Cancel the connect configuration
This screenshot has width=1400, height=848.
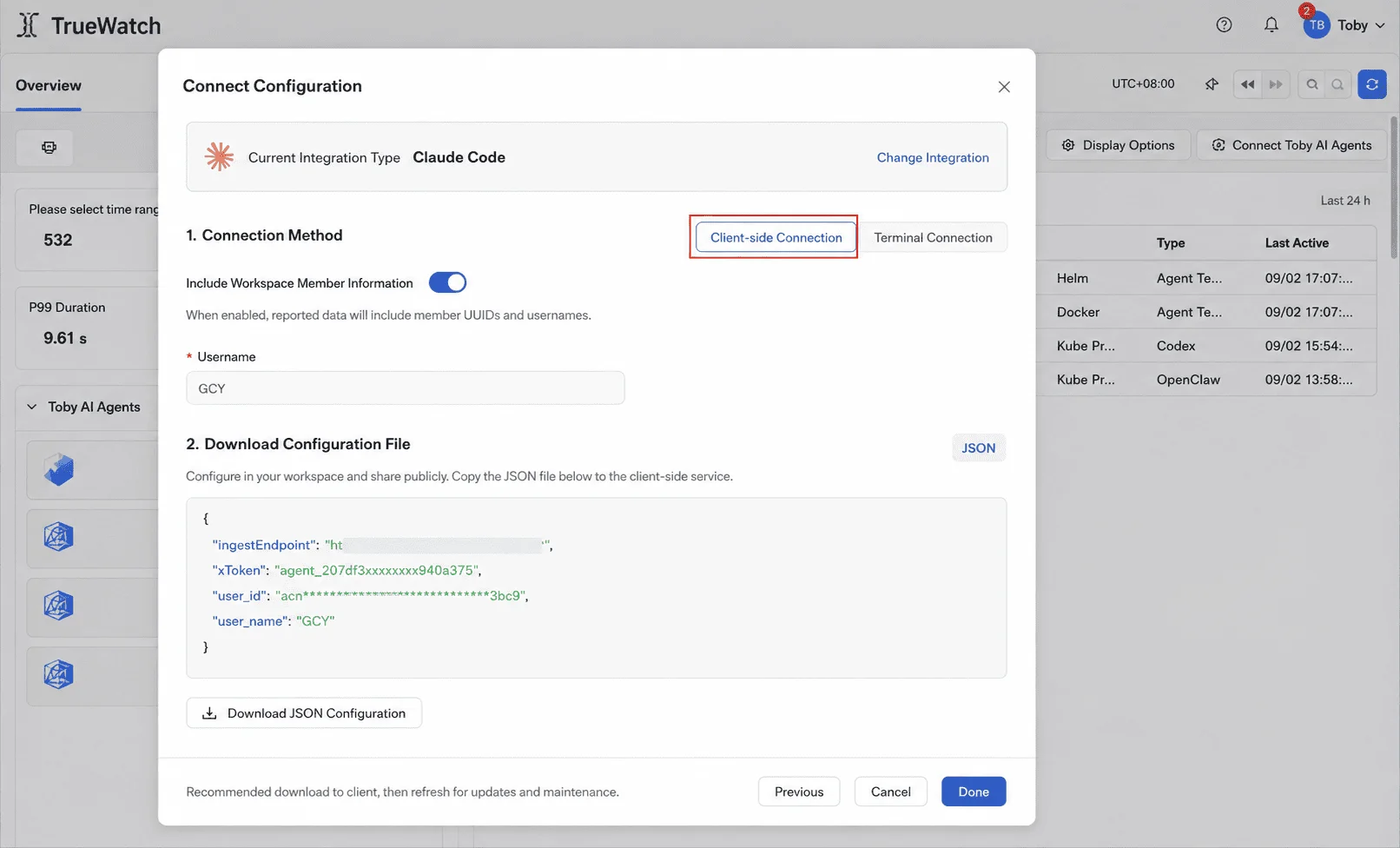coord(891,792)
